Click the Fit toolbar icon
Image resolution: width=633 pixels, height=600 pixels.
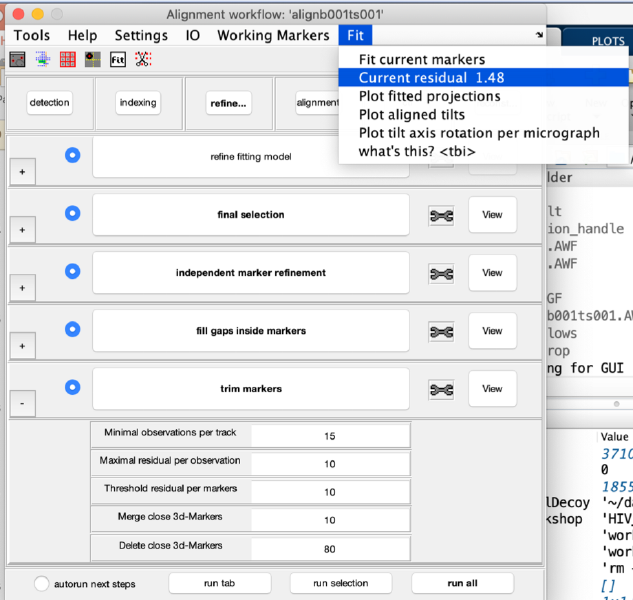point(118,60)
